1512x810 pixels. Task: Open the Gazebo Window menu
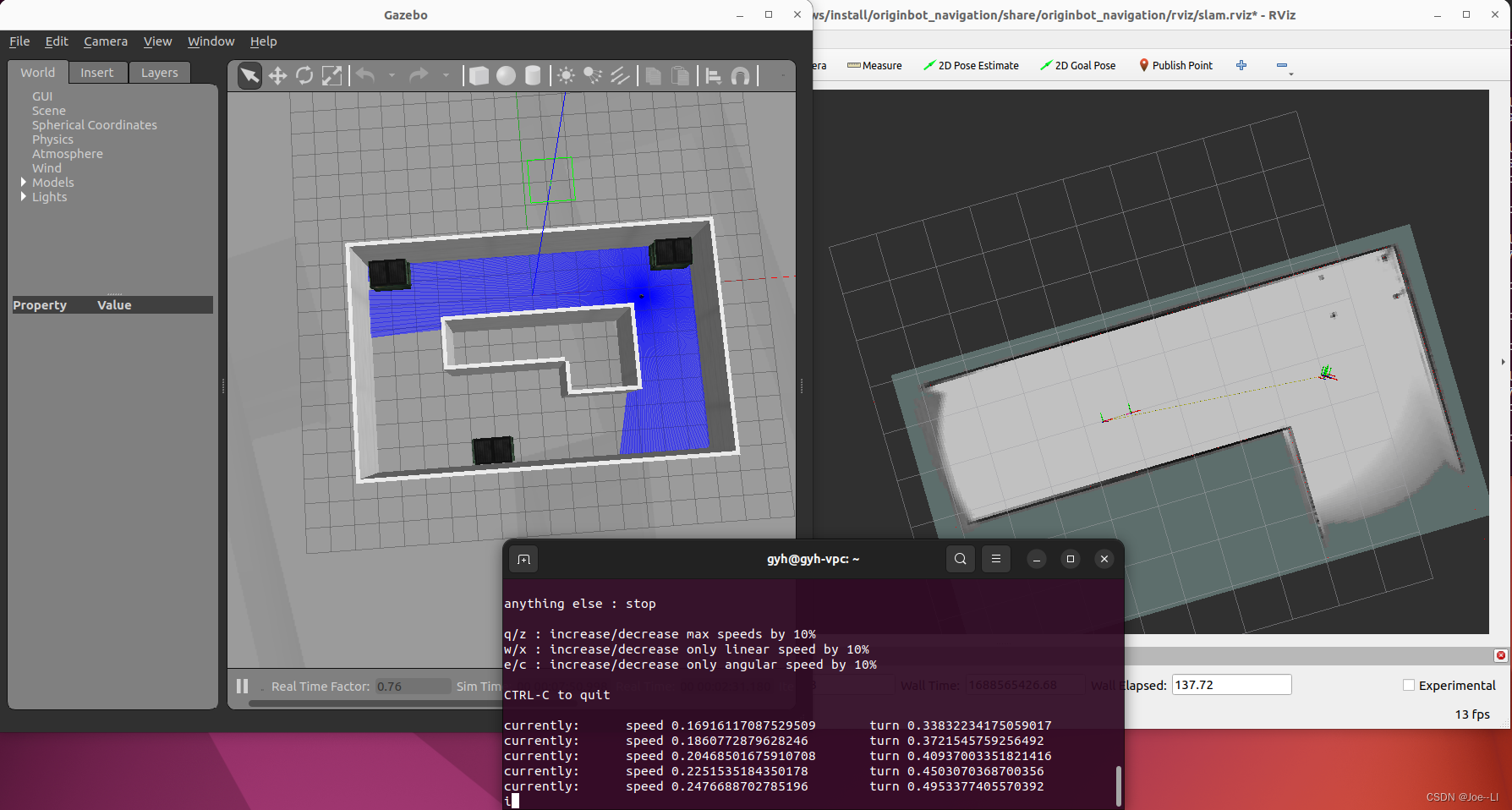[x=211, y=41]
